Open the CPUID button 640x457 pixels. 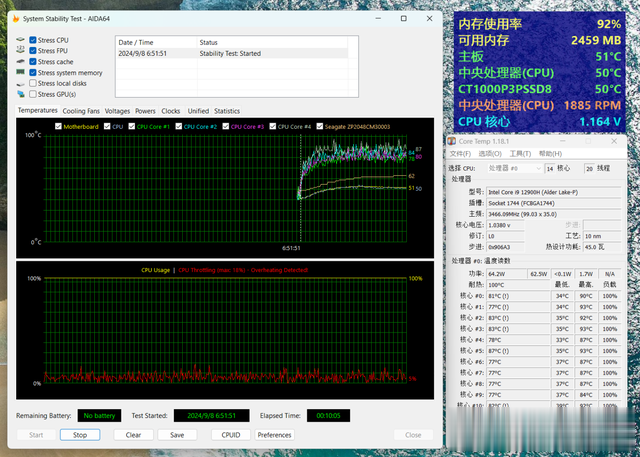[x=231, y=435]
